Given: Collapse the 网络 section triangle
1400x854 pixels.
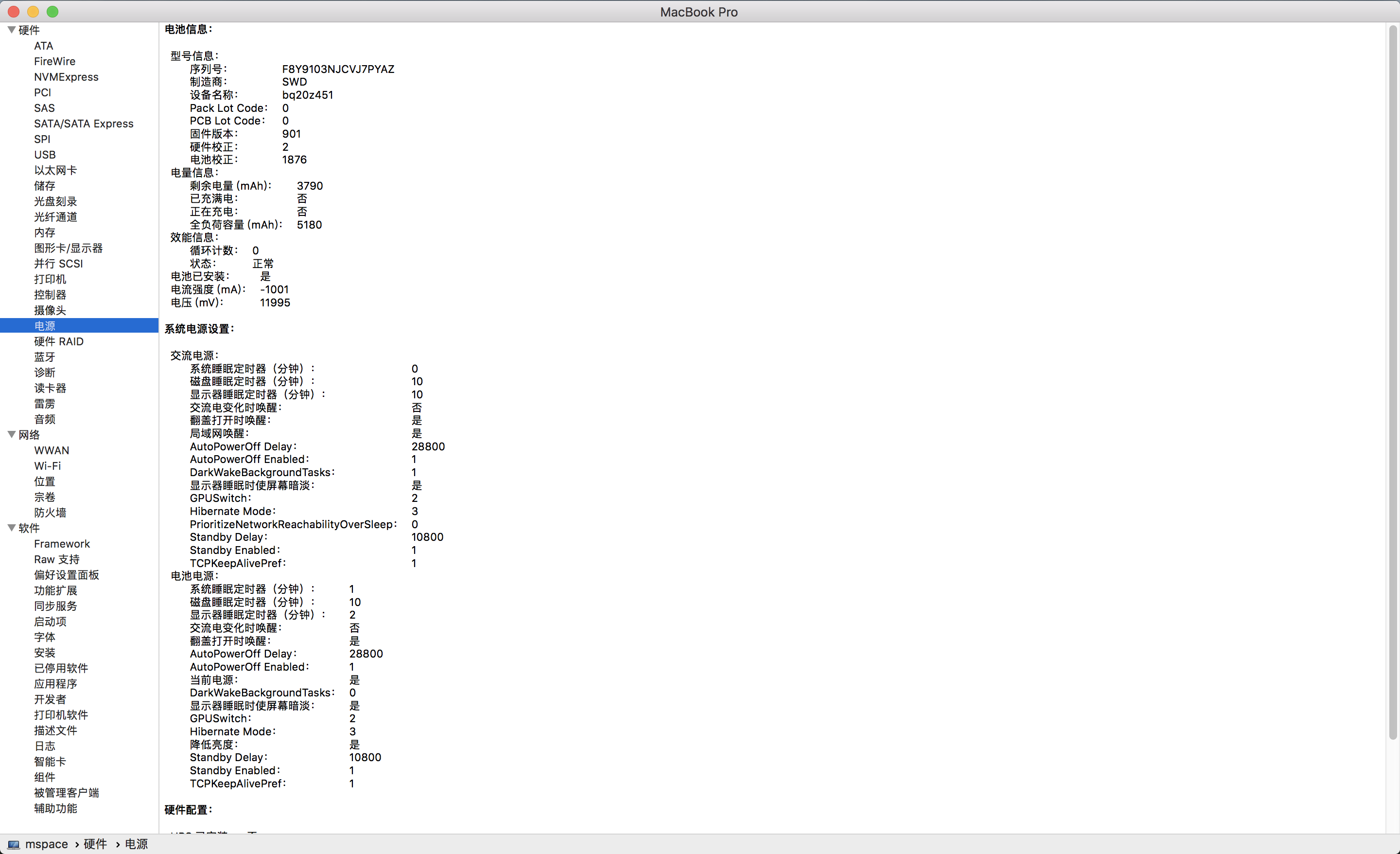Looking at the screenshot, I should tap(11, 434).
